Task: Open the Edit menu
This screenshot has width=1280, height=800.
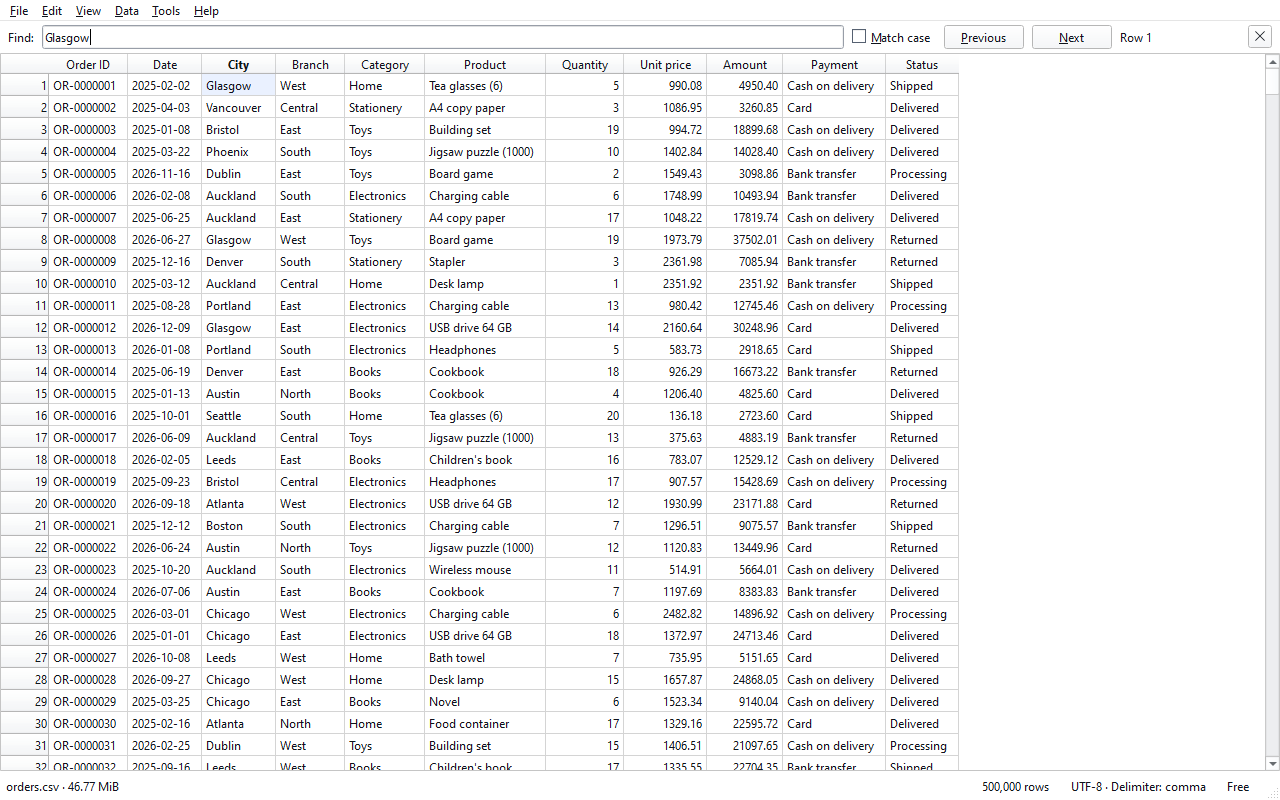Action: tap(52, 11)
